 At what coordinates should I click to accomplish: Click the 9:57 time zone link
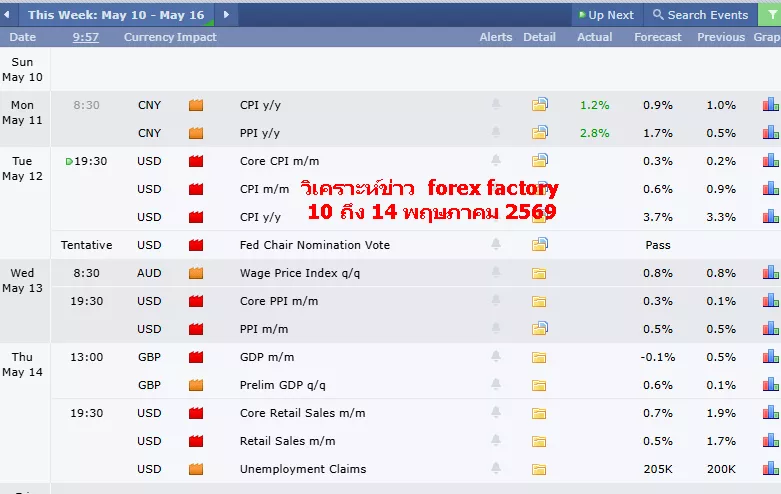(86, 37)
